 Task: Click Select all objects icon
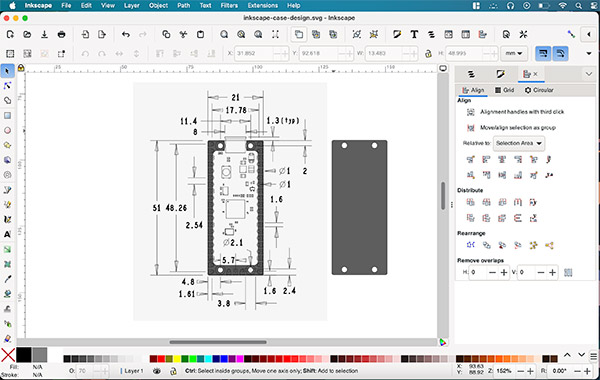(x=10, y=54)
